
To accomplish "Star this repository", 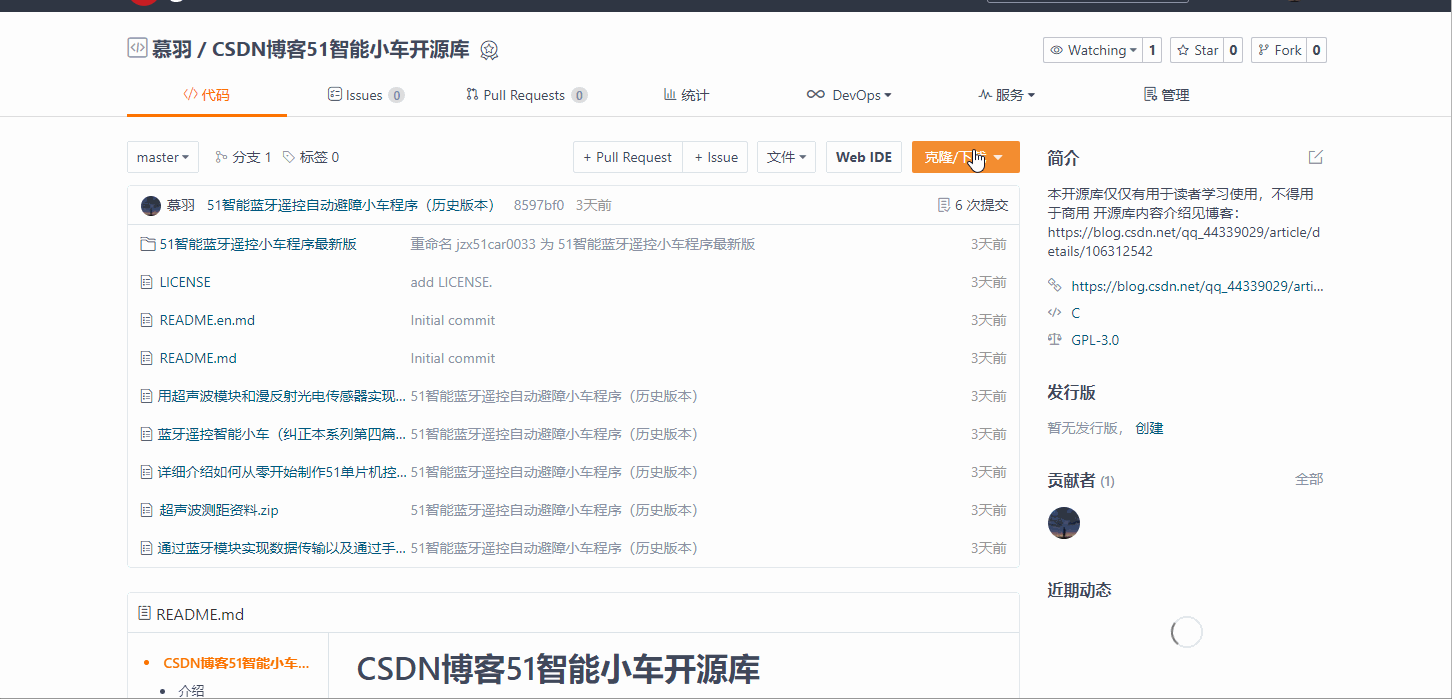I will point(1197,50).
